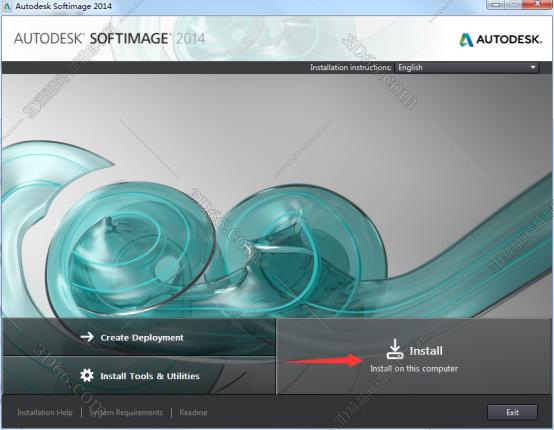Choose Create Deployment option
The width and height of the screenshot is (554, 430).
tap(138, 337)
